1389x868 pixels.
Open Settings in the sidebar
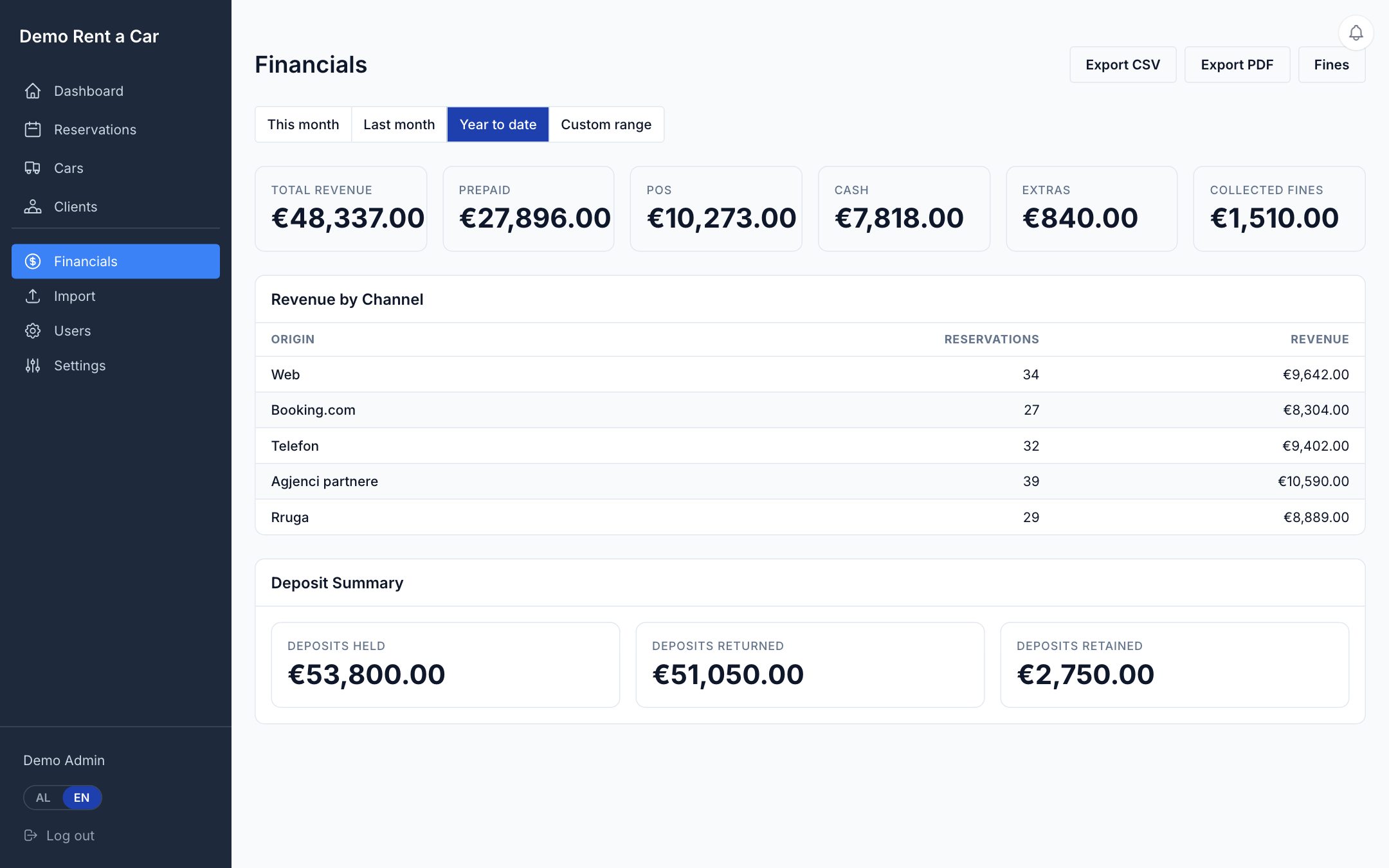pyautogui.click(x=116, y=366)
